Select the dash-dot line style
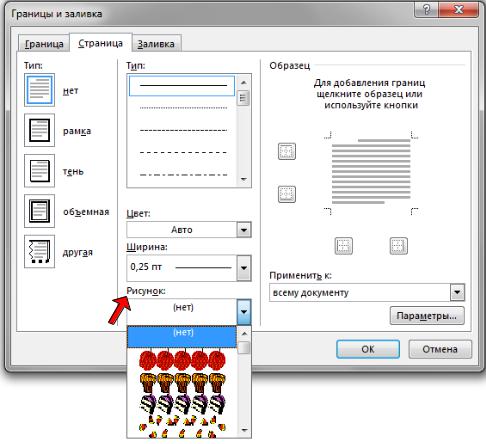This screenshot has height=444, width=486. [x=183, y=174]
